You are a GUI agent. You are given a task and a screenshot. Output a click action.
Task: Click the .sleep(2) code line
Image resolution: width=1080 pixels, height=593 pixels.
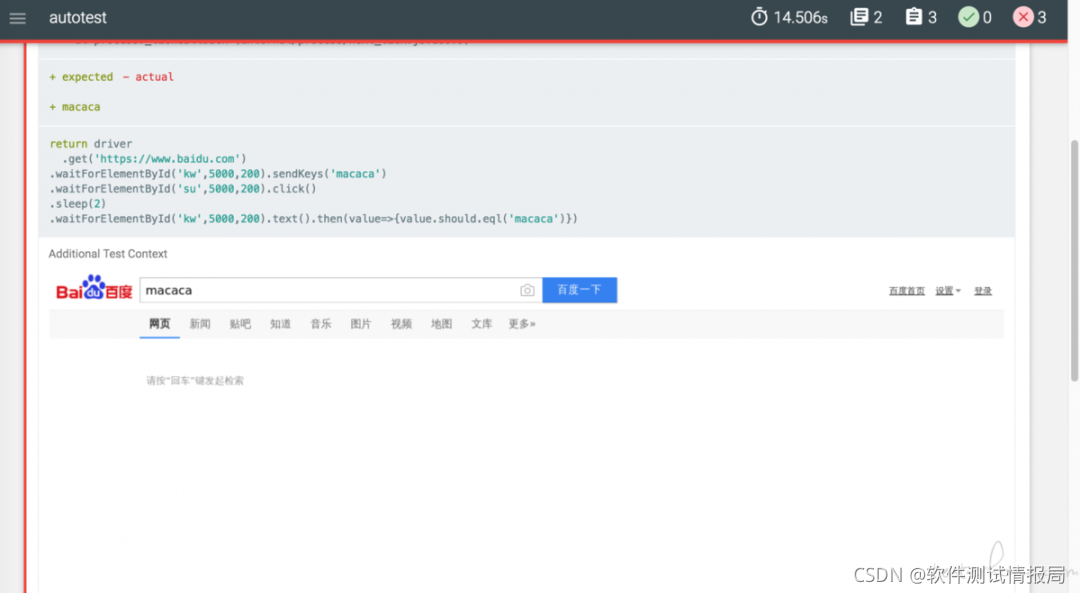tap(78, 204)
